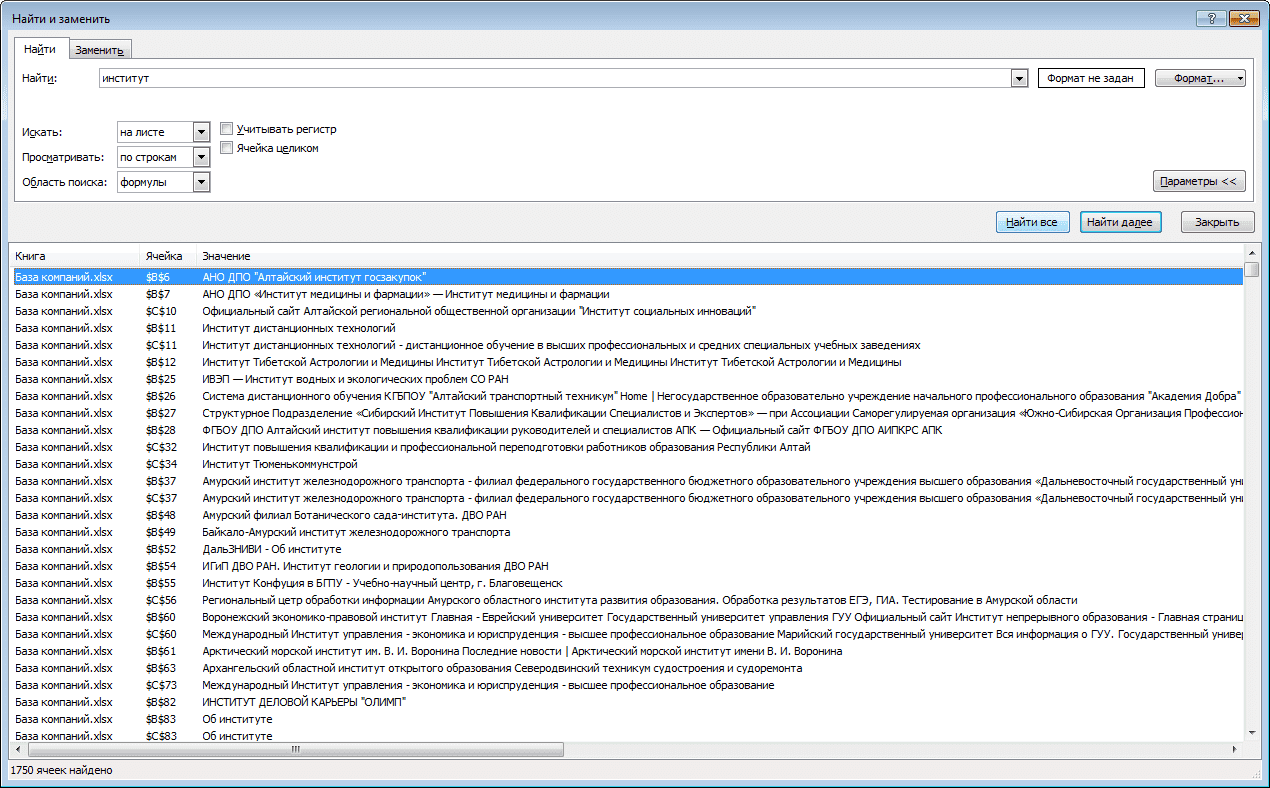Viewport: 1270px width, 788px height.
Task: Open the Help button in the title bar
Action: coord(1211,18)
